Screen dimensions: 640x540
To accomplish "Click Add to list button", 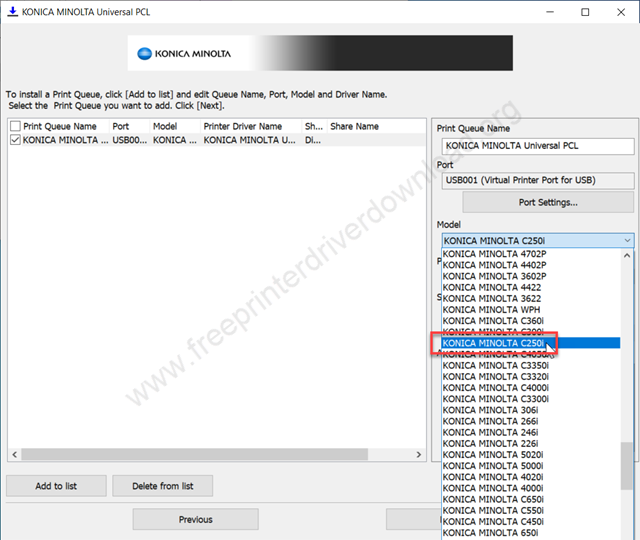I will point(56,486).
